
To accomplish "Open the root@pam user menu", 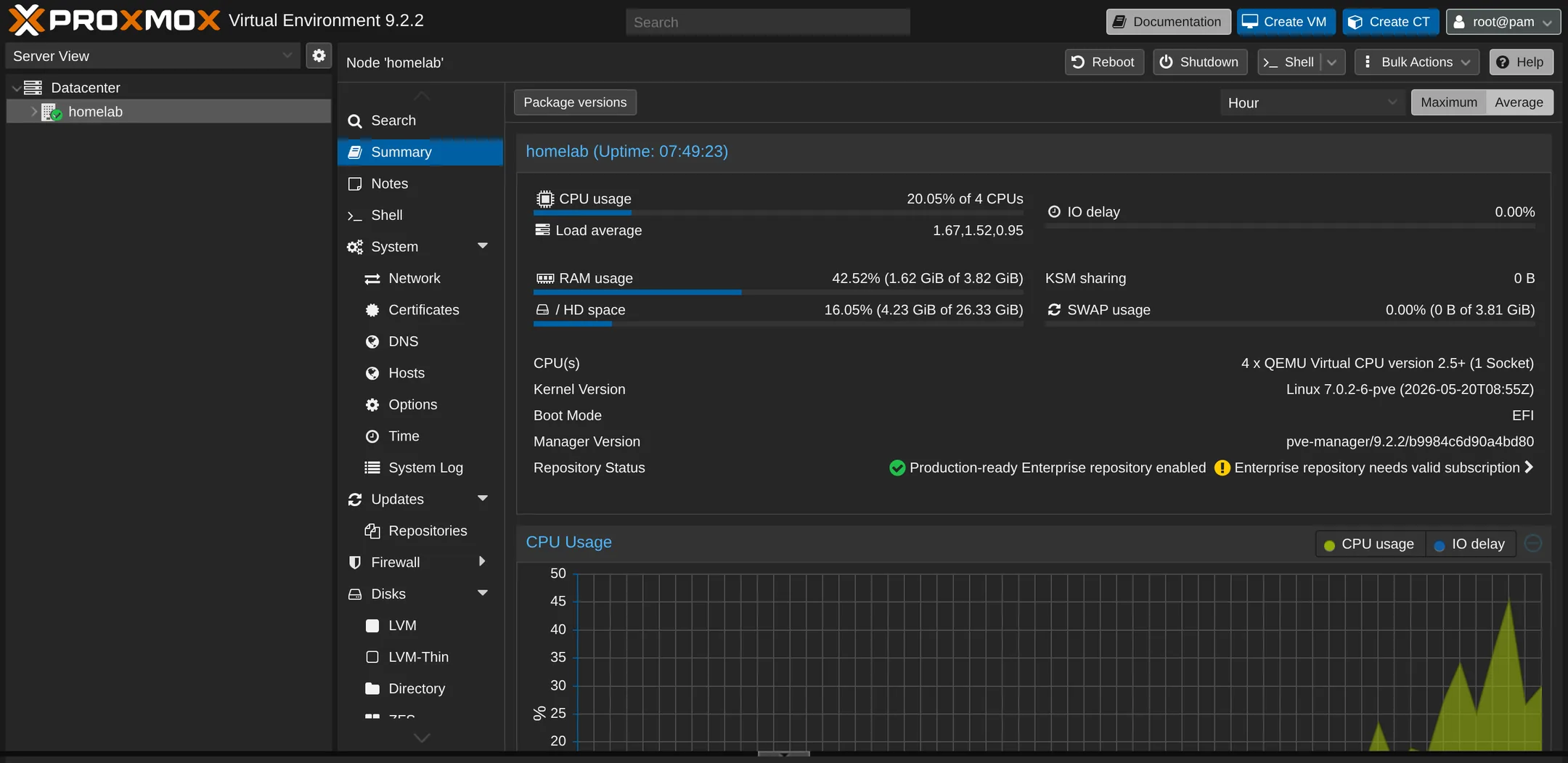I will (x=1503, y=22).
